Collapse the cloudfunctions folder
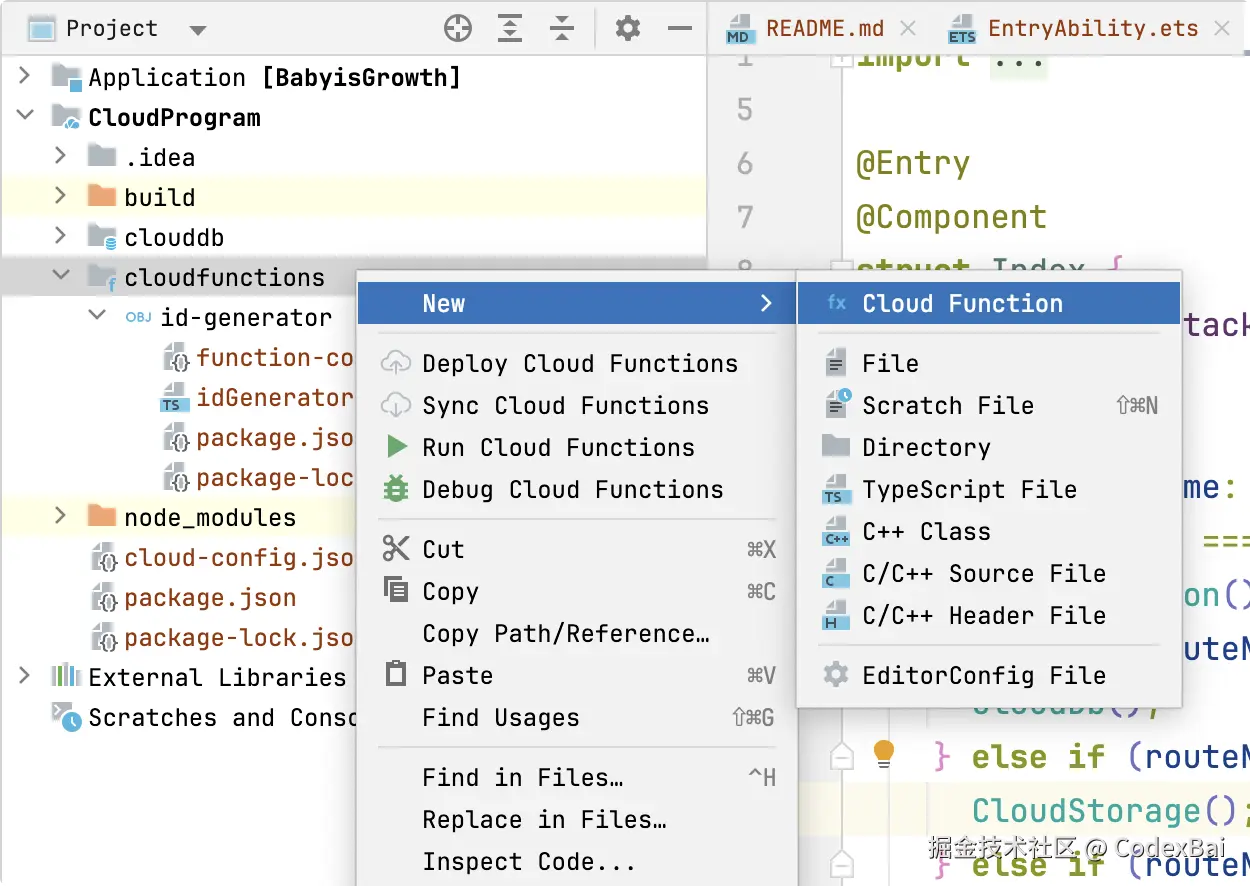The width and height of the screenshot is (1250, 886). pyautogui.click(x=61, y=276)
